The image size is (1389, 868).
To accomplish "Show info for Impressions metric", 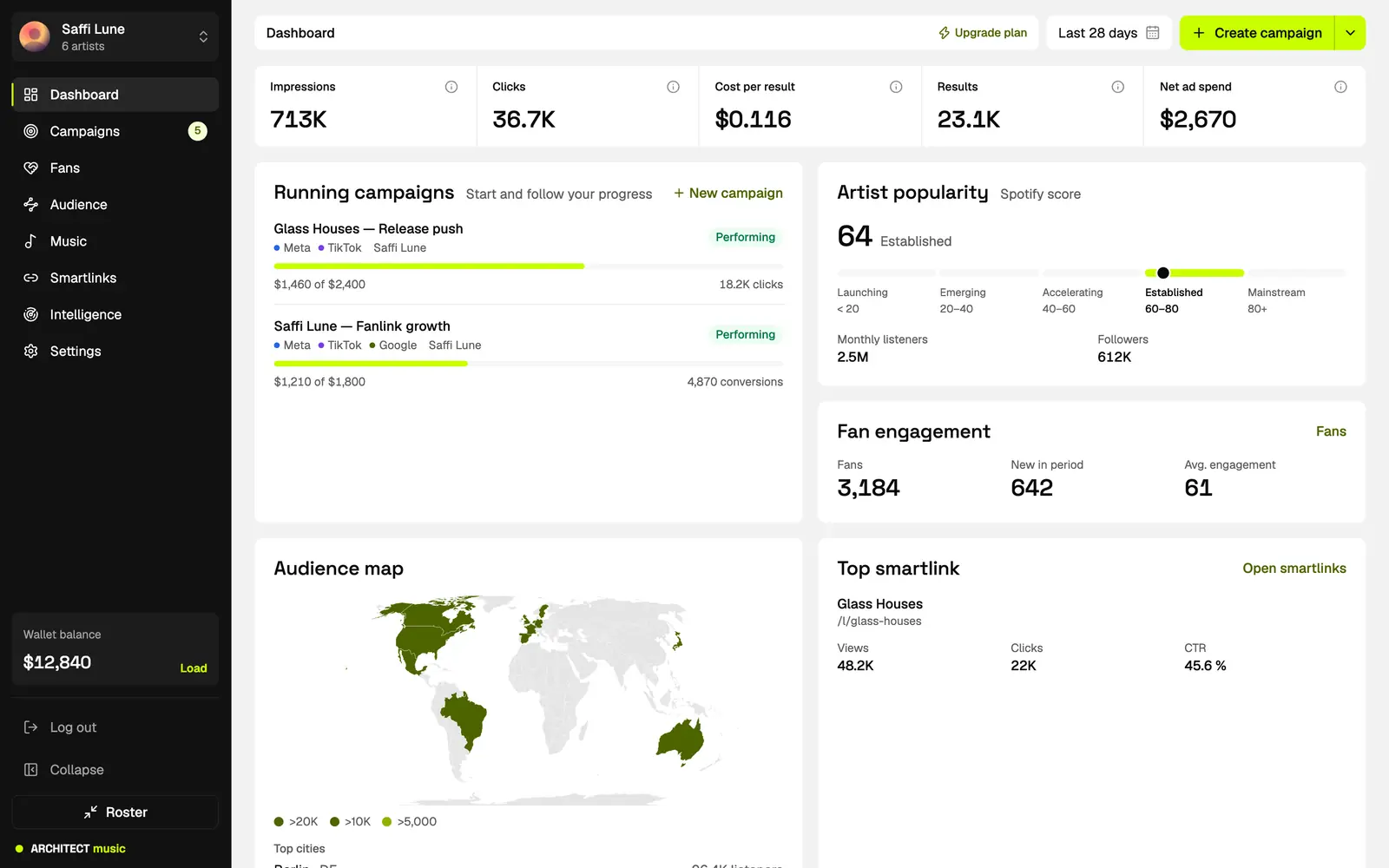I will coord(451,87).
